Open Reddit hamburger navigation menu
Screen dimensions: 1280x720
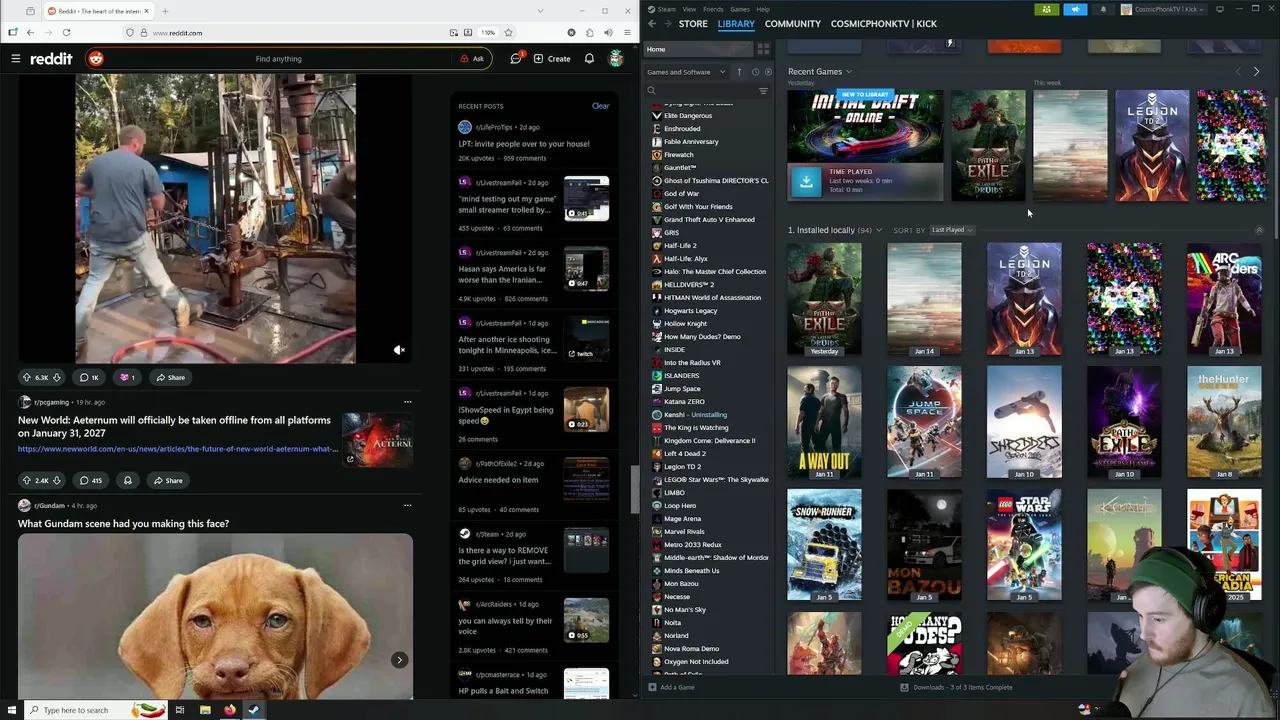coord(15,59)
